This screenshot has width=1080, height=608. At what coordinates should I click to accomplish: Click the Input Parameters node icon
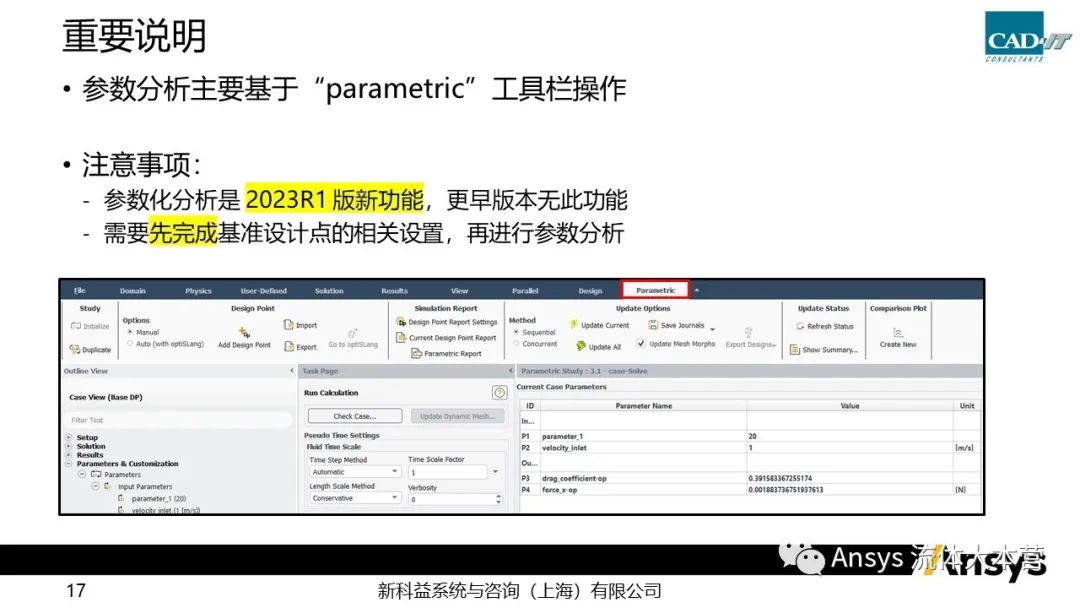click(107, 486)
